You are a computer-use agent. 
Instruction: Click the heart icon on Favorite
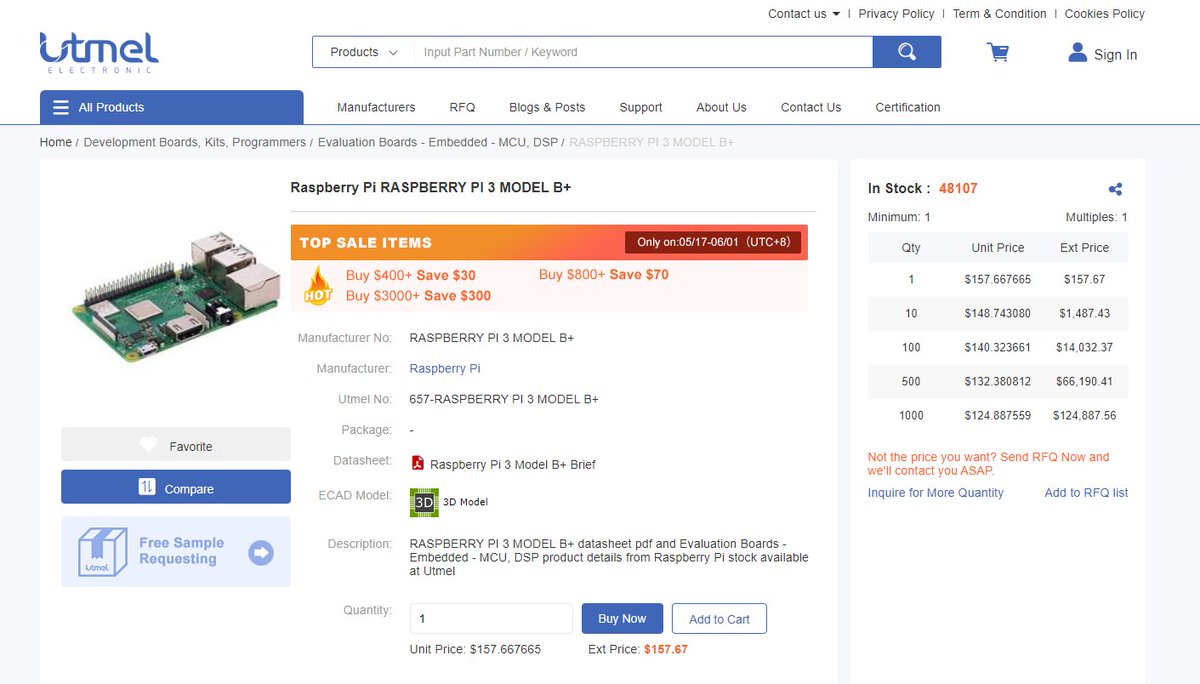coord(148,445)
